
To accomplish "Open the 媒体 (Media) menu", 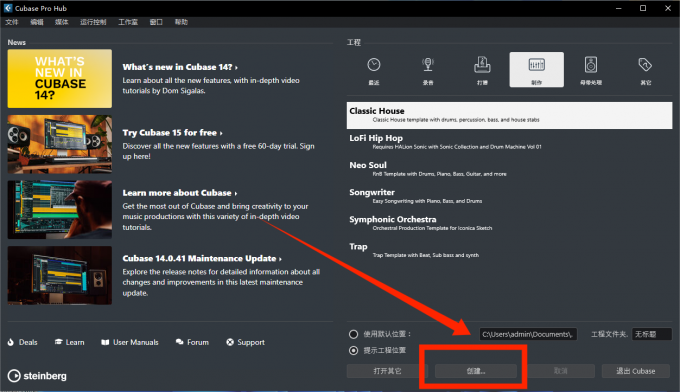I will (x=62, y=22).
